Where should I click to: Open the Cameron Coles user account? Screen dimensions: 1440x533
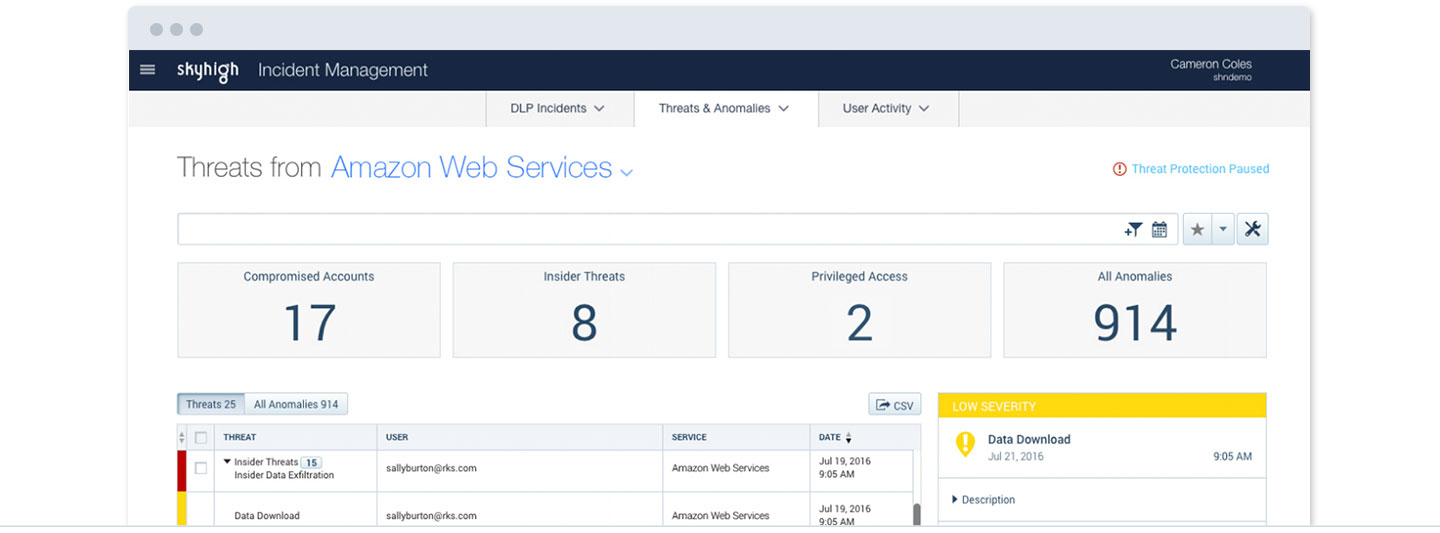1211,70
